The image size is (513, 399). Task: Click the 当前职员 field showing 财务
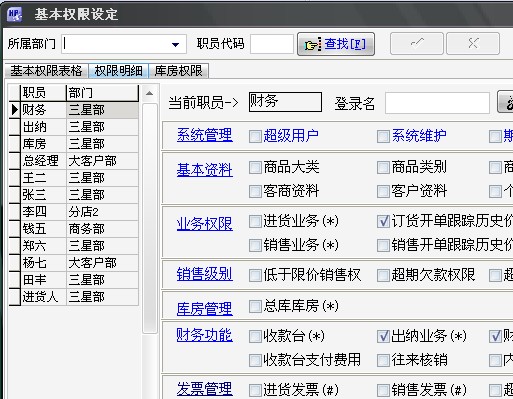pos(285,102)
